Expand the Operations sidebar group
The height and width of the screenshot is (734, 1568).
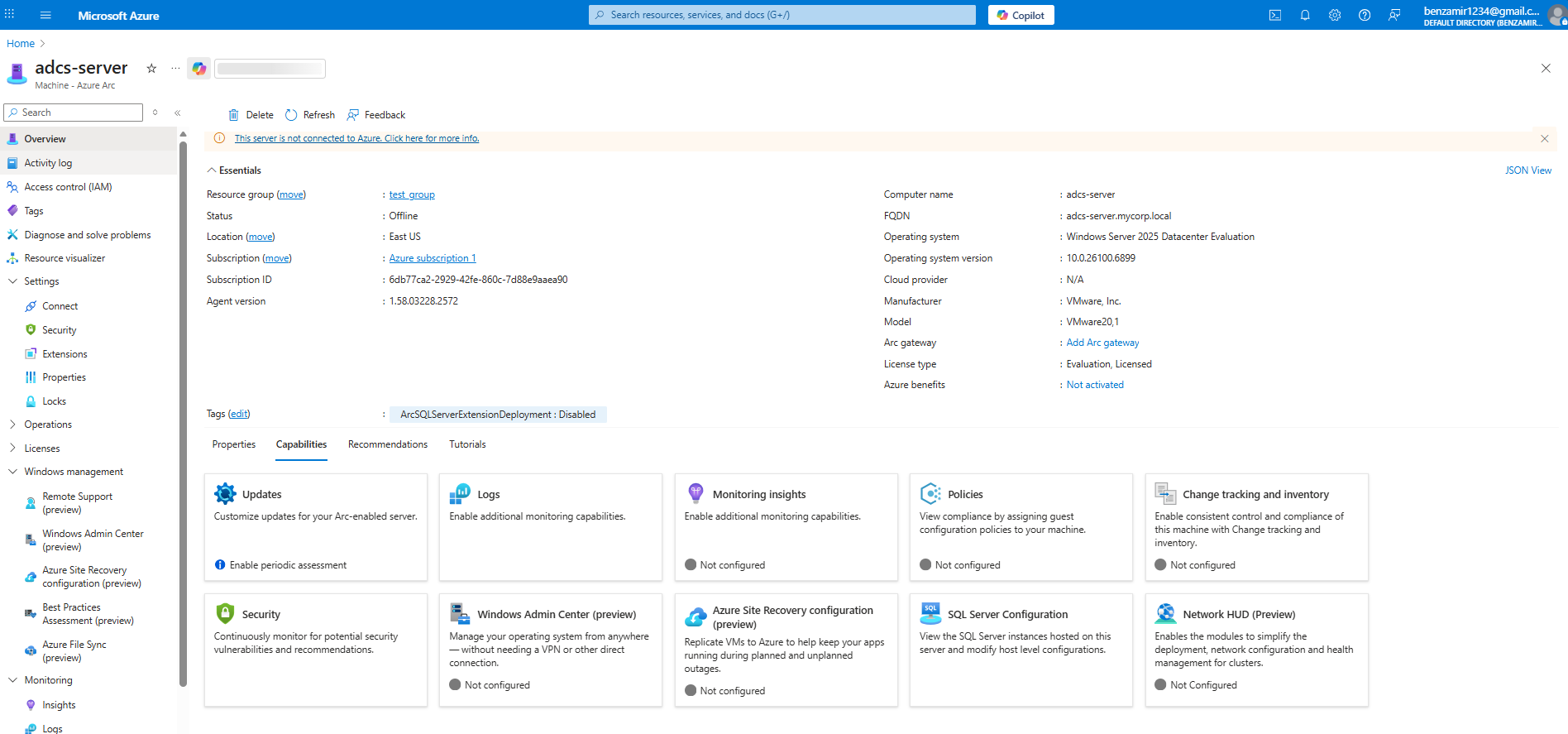point(12,425)
